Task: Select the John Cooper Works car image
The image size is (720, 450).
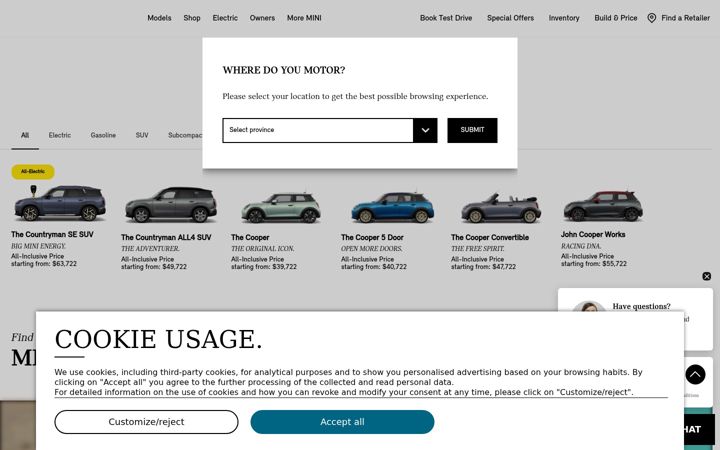Action: pyautogui.click(x=603, y=206)
